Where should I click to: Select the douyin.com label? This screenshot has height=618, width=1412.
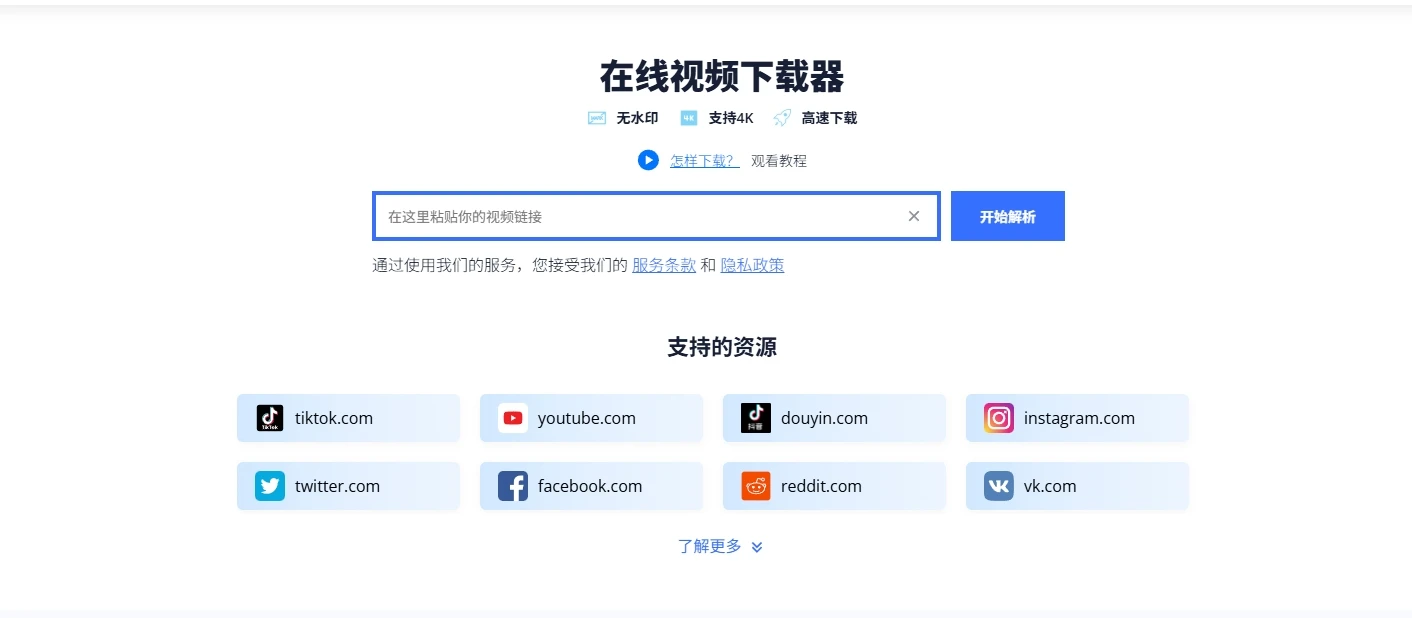[825, 418]
